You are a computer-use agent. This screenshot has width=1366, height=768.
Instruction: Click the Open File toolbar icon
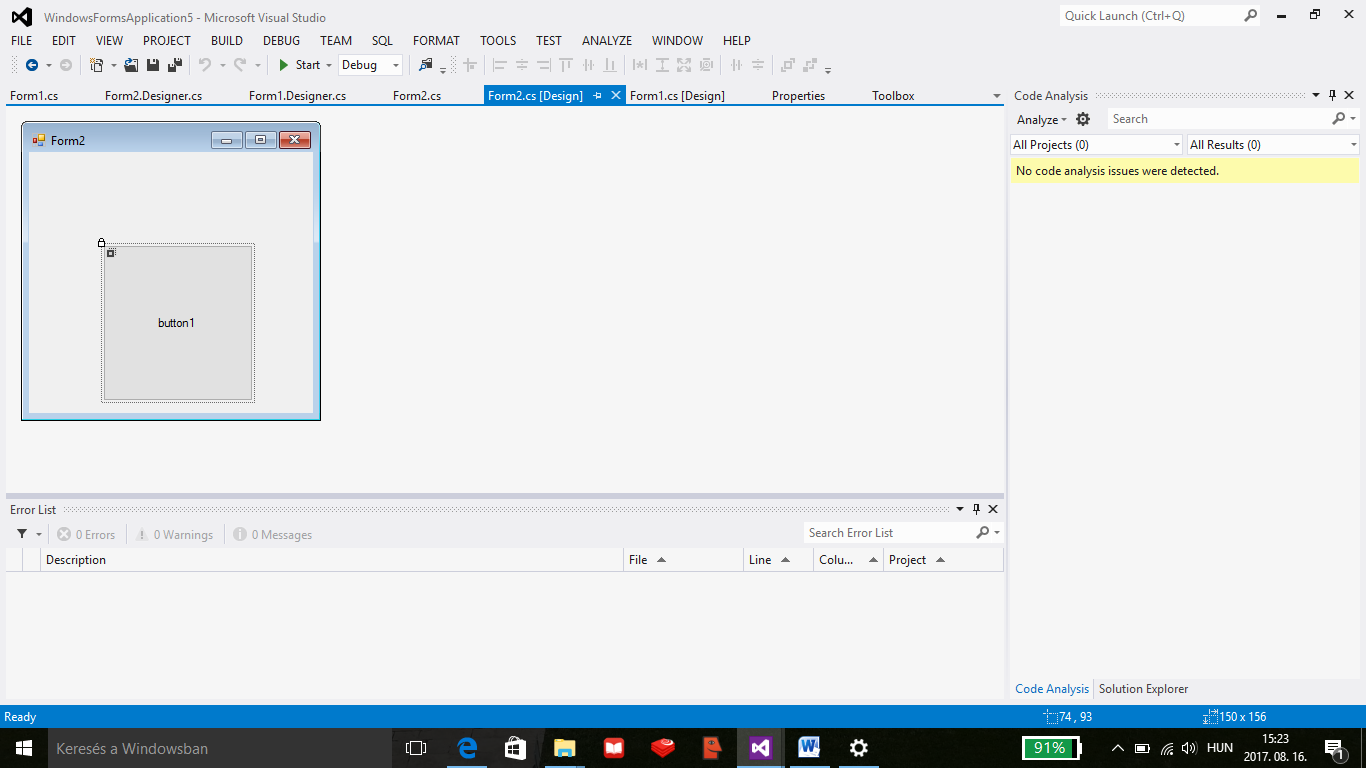click(131, 65)
